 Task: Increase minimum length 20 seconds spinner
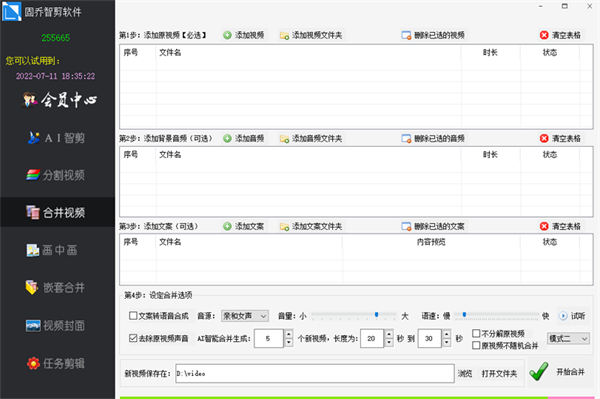pyautogui.click(x=389, y=334)
